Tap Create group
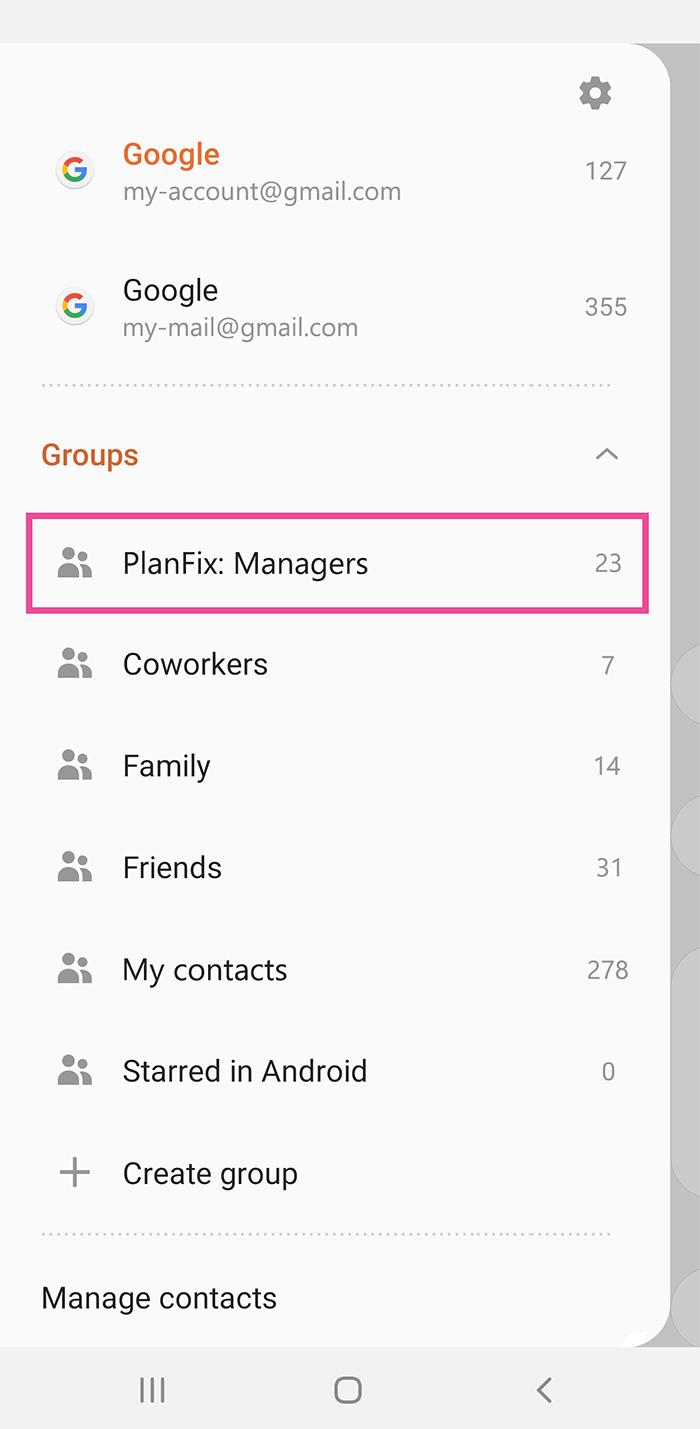Image resolution: width=700 pixels, height=1429 pixels. (210, 1174)
